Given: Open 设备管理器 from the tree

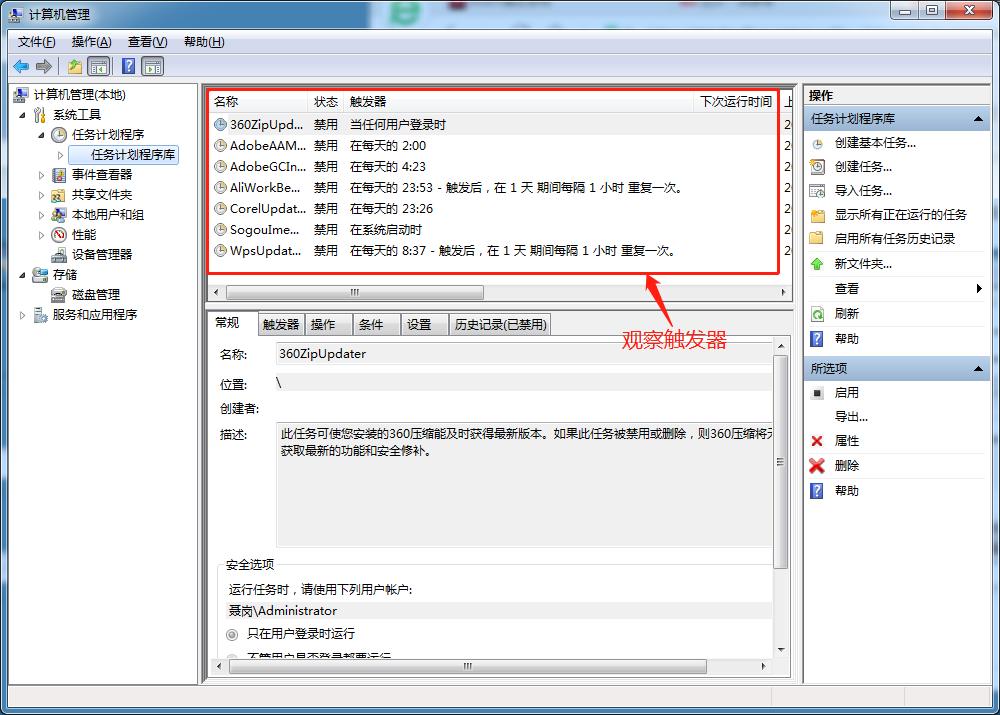Looking at the screenshot, I should (x=102, y=254).
